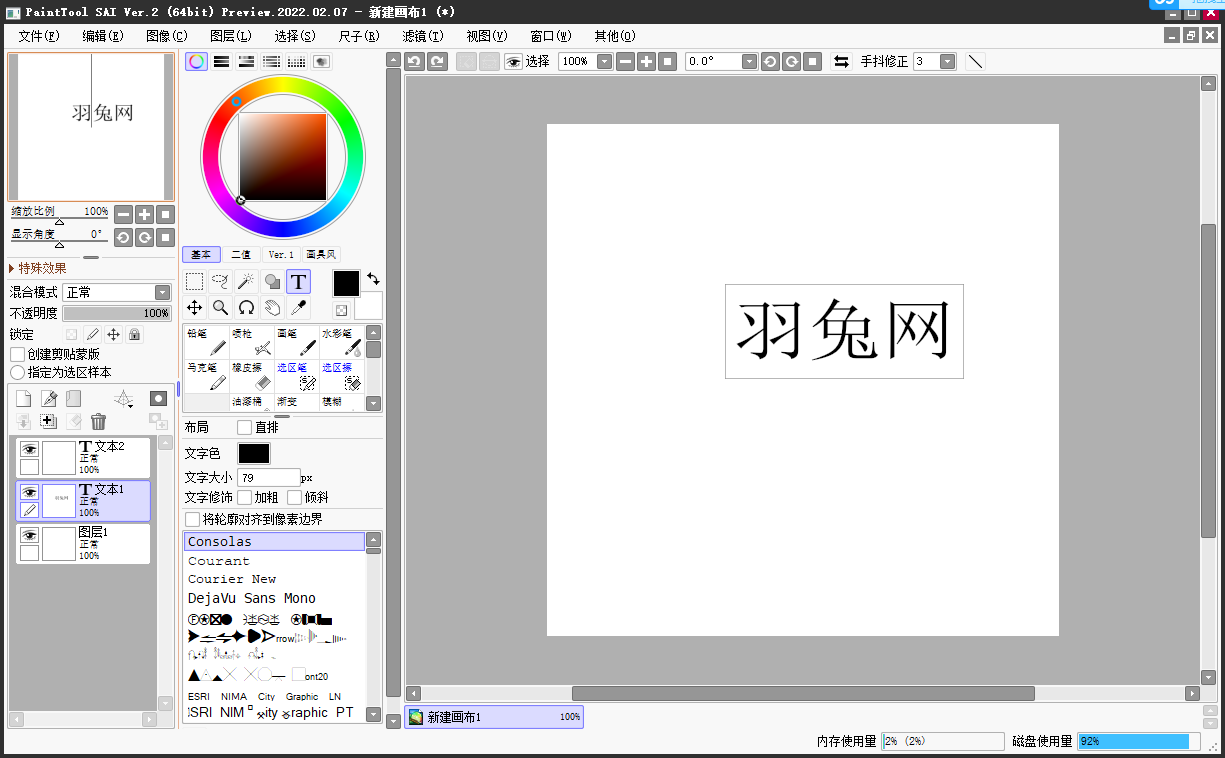The width and height of the screenshot is (1225, 758).
Task: Select the rectangular selection tool
Action: 195,282
